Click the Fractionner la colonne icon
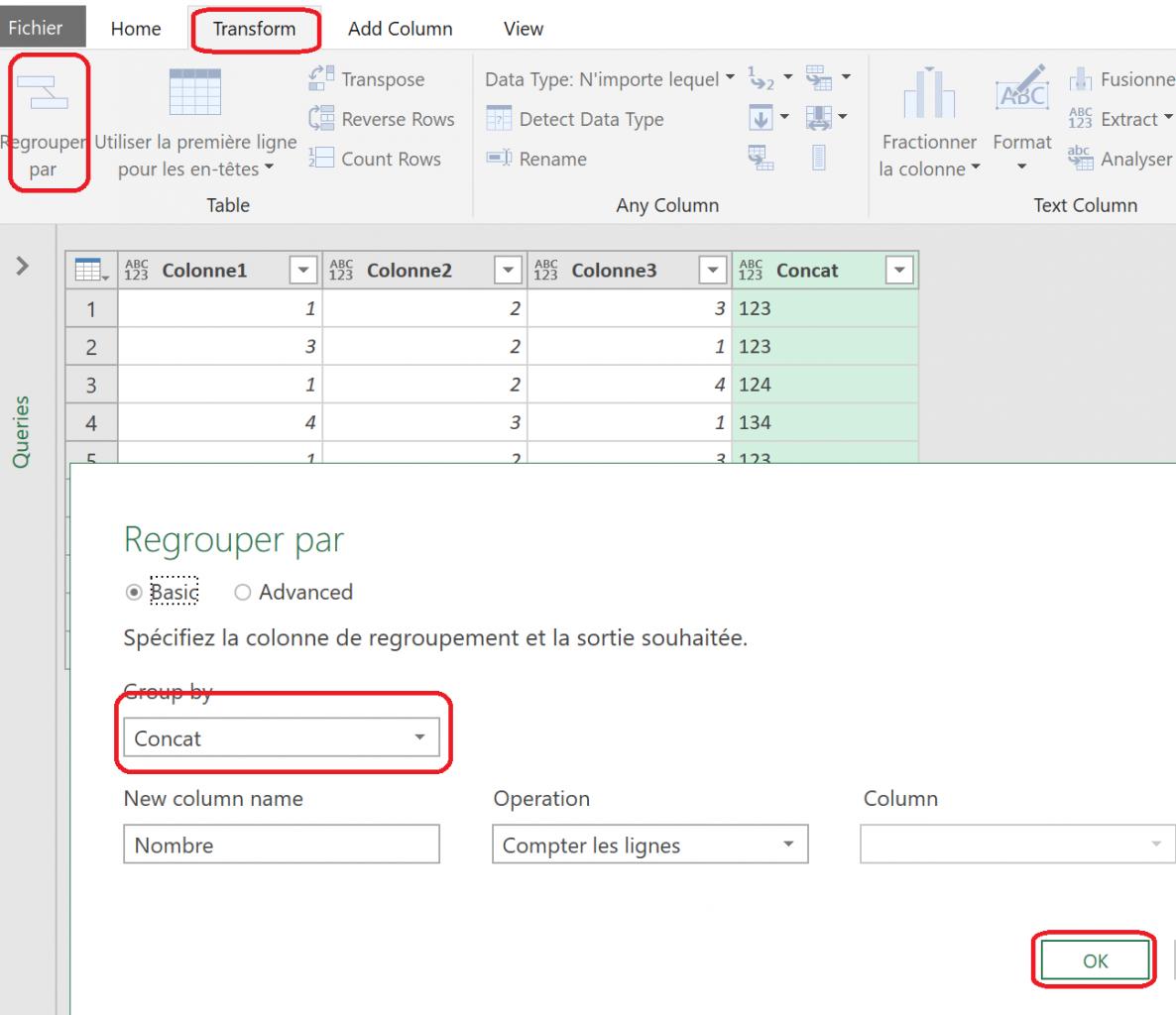The height and width of the screenshot is (1015, 1176). click(x=928, y=92)
